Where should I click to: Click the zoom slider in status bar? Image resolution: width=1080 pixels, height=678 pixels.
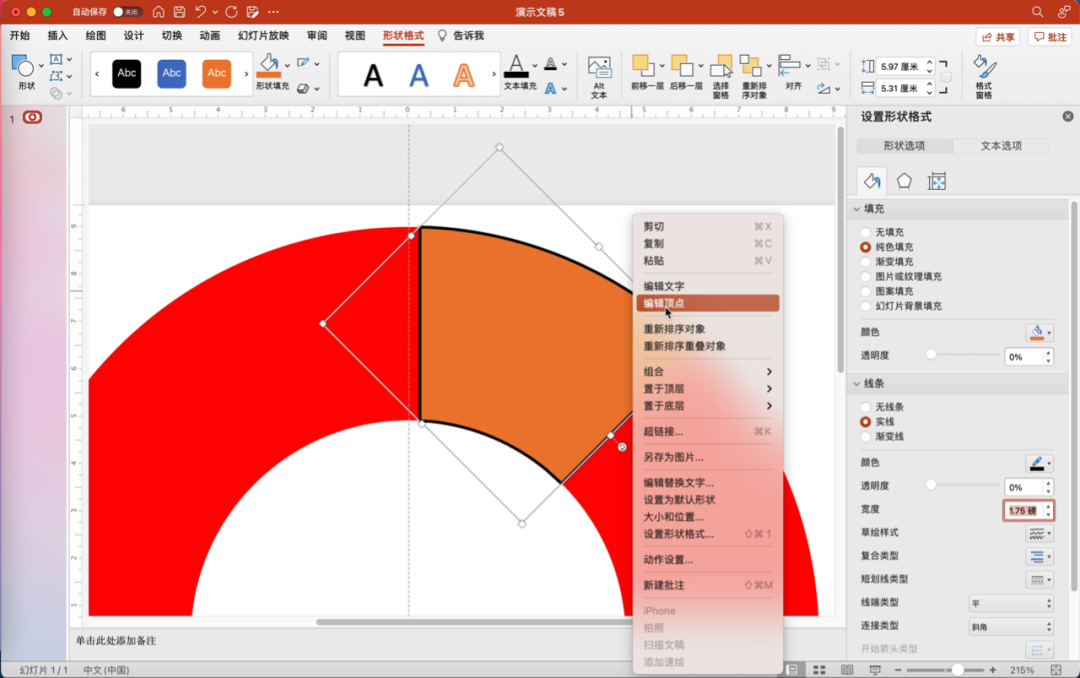[945, 670]
